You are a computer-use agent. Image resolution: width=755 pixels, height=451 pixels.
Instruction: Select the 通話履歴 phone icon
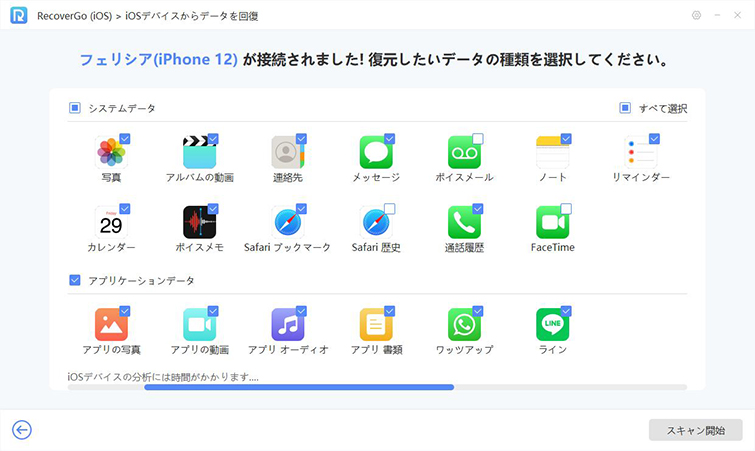(x=464, y=222)
